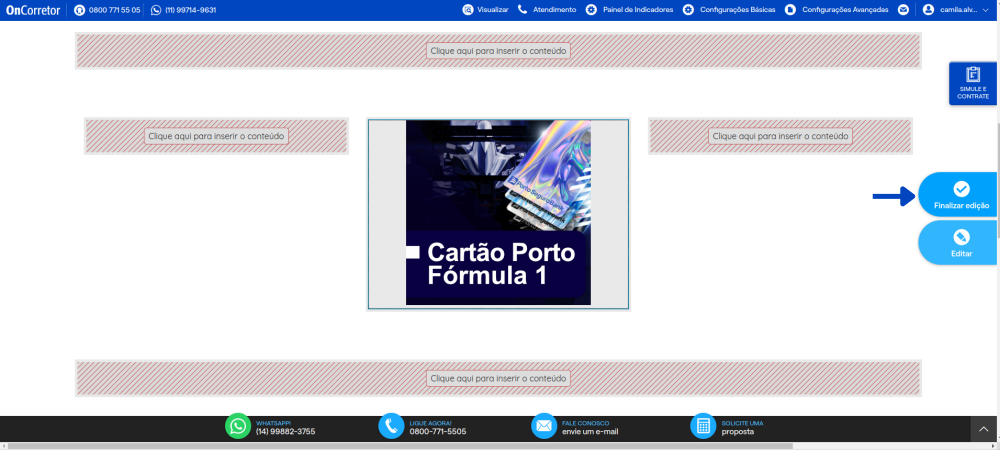
Task: Open the Painel de Indicadores menu
Action: coord(638,10)
